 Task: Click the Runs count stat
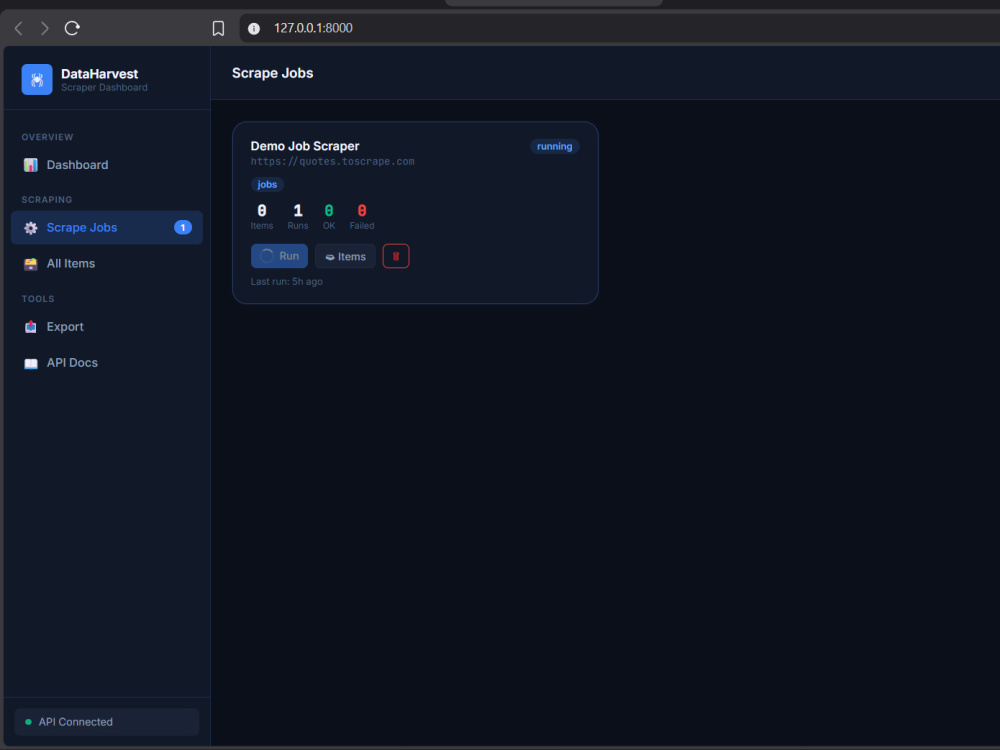[297, 216]
